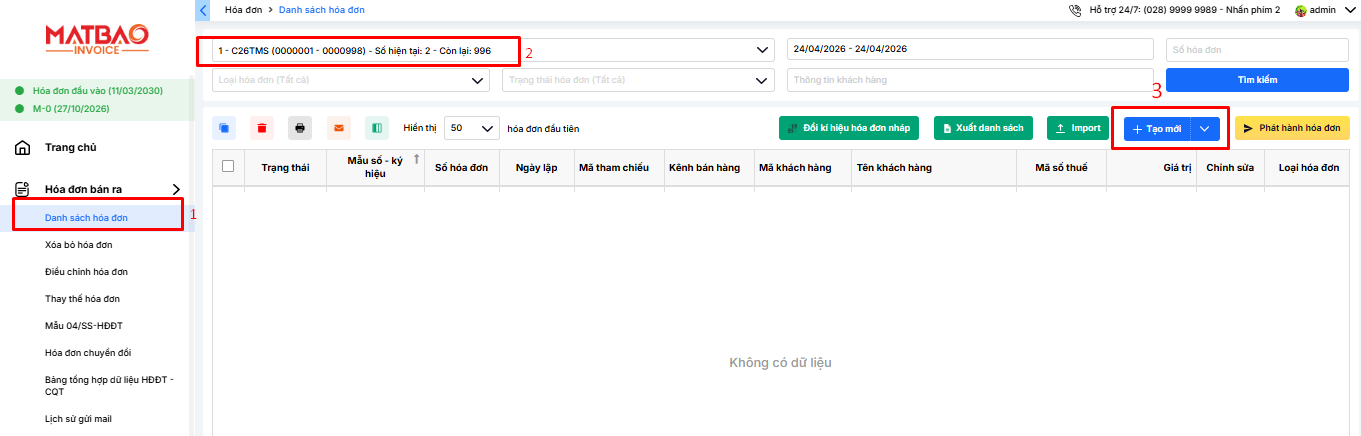
Task: Click the Trang chủ home icon
Action: point(22,148)
